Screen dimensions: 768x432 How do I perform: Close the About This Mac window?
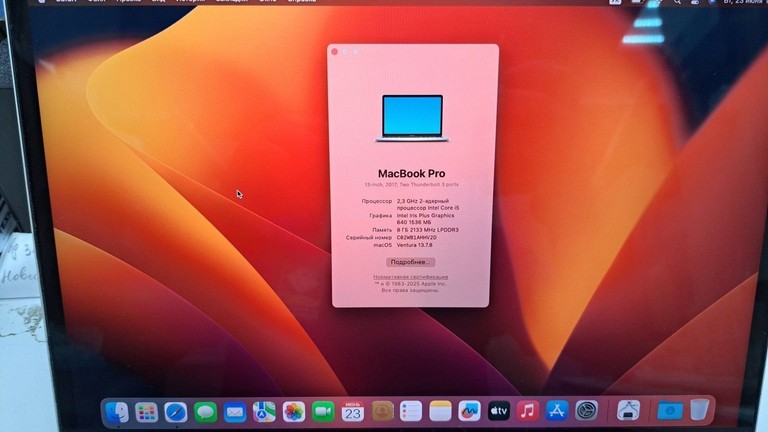[335, 52]
